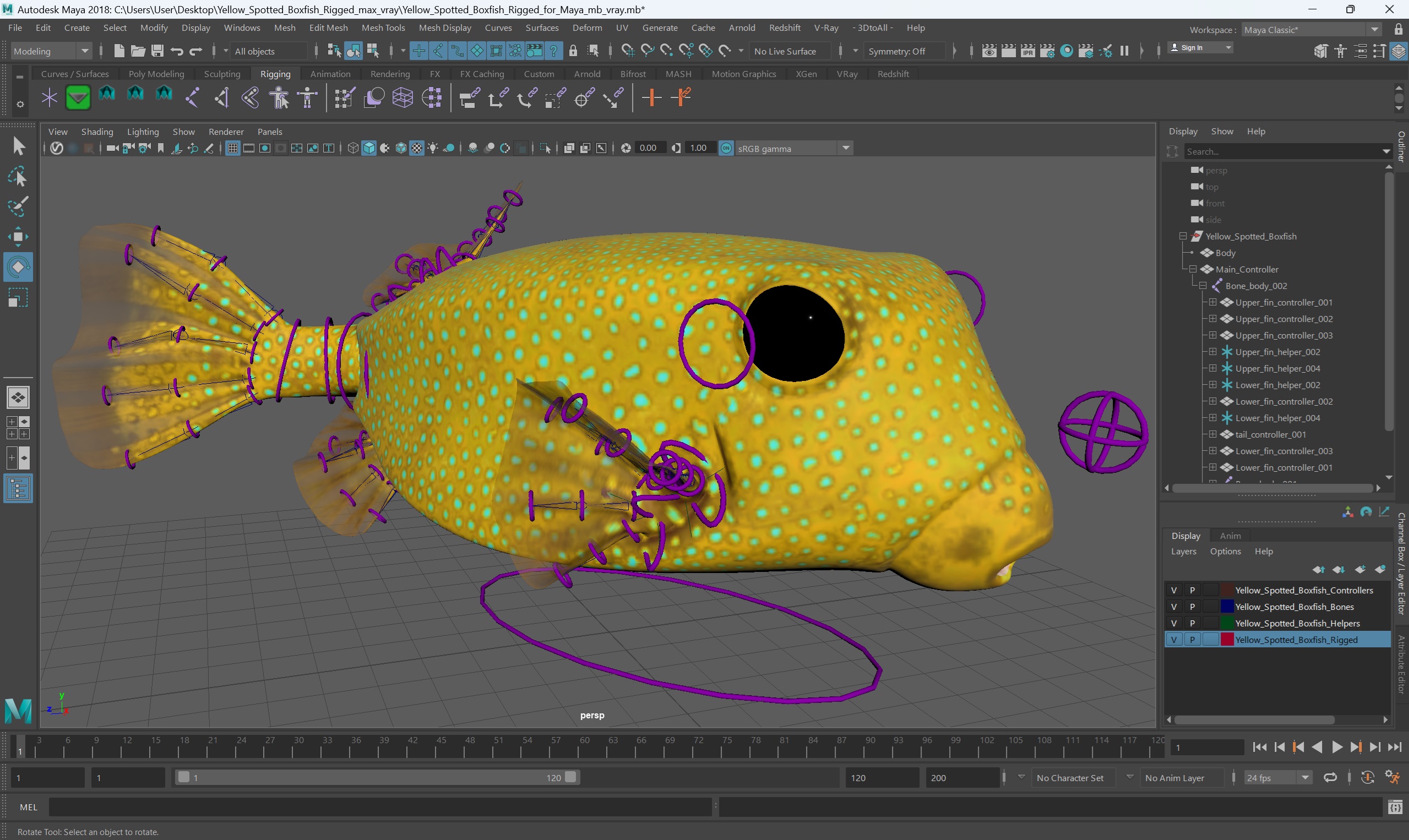Pick the Paint selection tool
The width and height of the screenshot is (1409, 840).
click(x=18, y=206)
